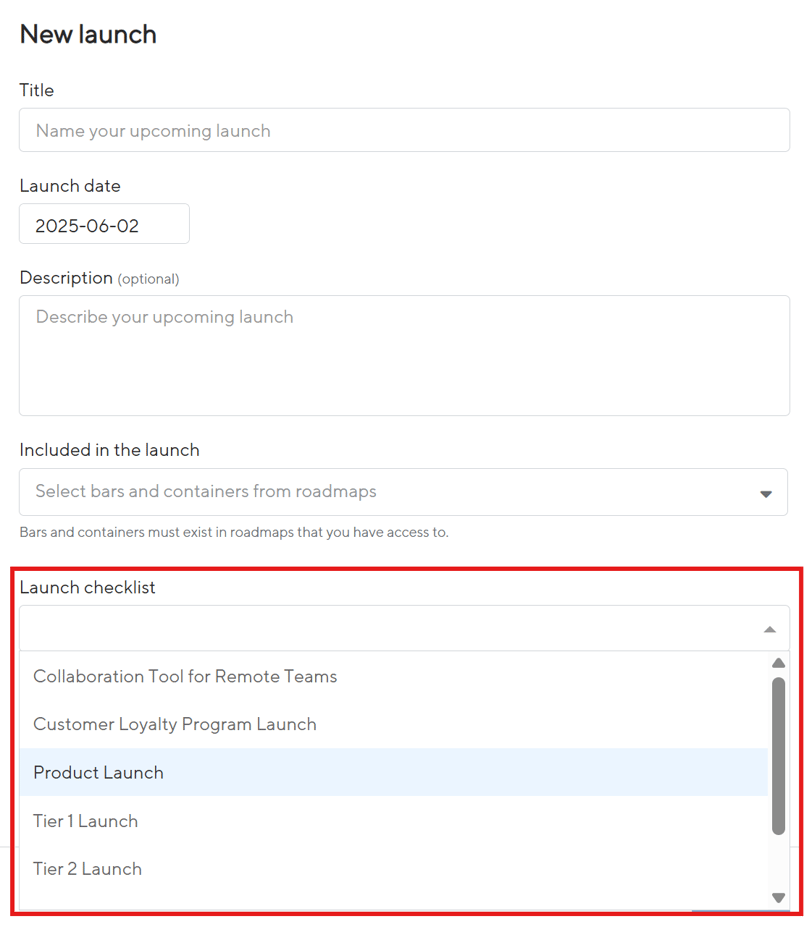Click the upward chevron on the Launch checklist field
Image resolution: width=804 pixels, height=932 pixels.
(x=769, y=629)
